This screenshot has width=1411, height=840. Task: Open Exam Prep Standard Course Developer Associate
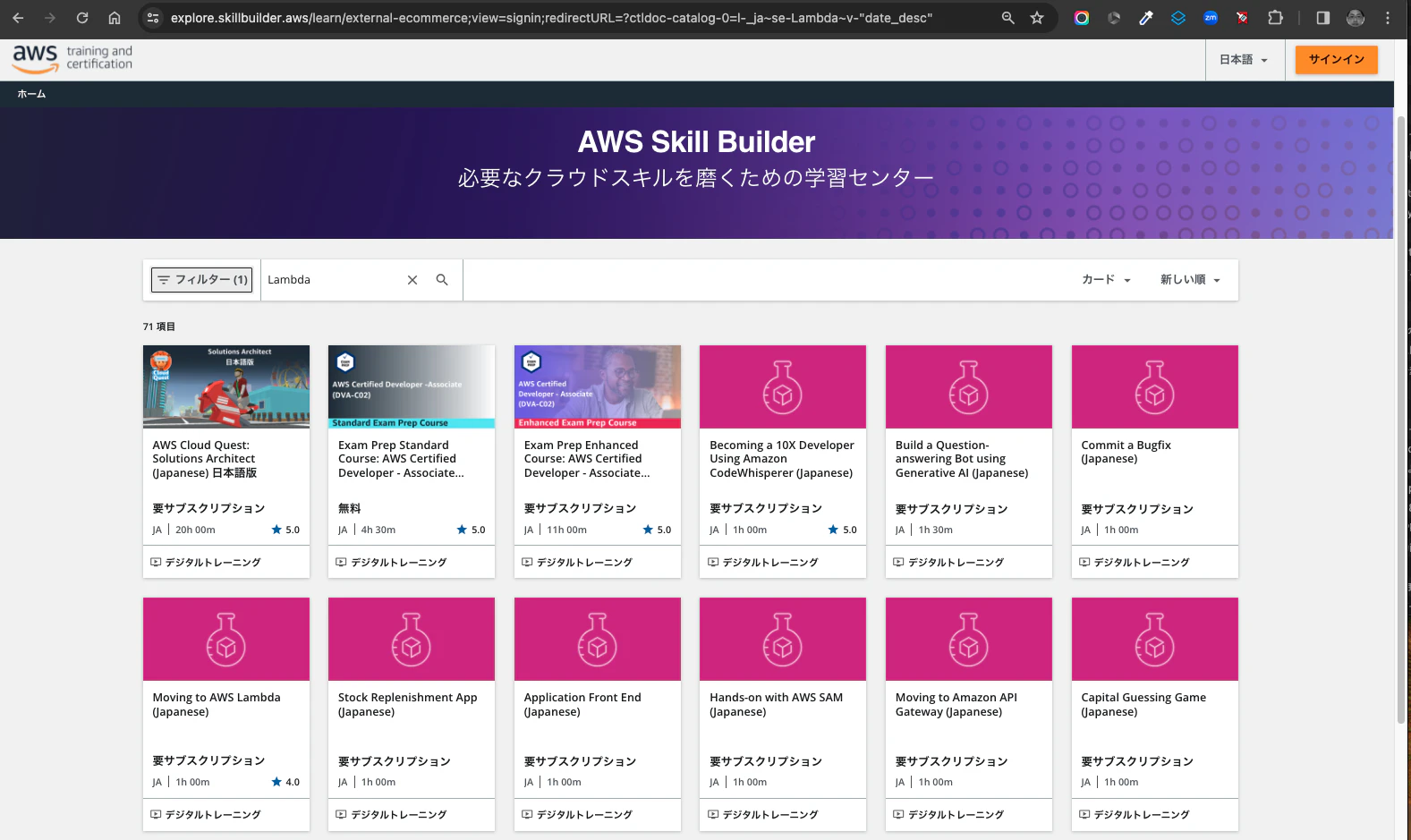[401, 459]
